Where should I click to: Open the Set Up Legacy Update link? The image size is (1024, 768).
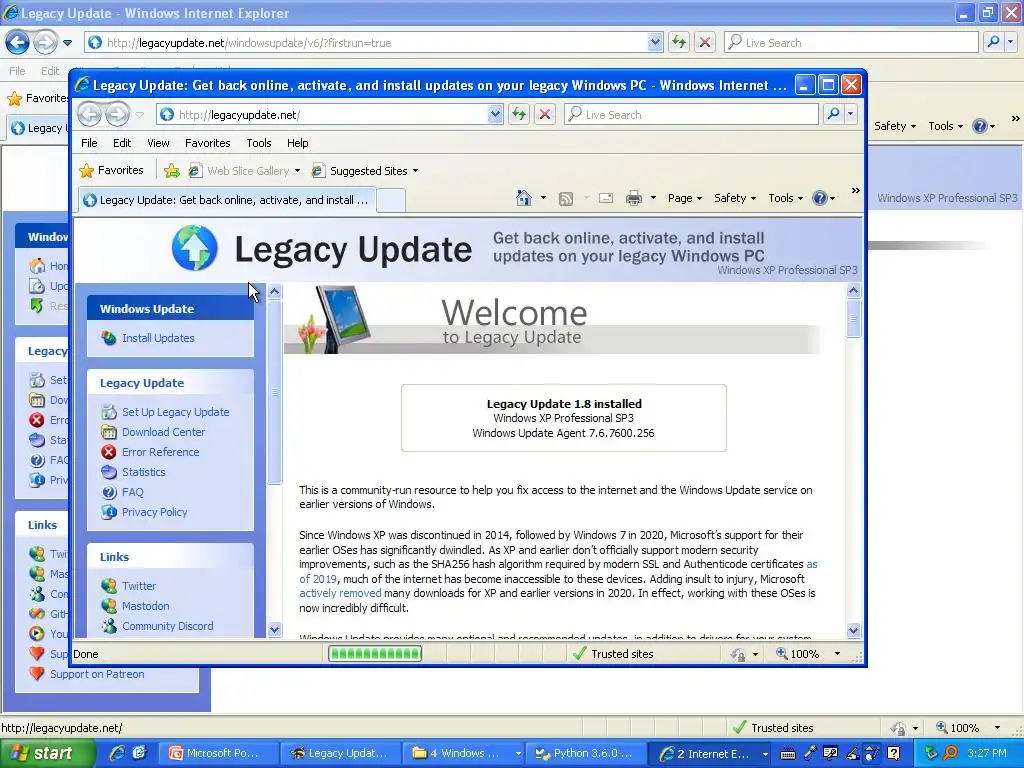176,412
